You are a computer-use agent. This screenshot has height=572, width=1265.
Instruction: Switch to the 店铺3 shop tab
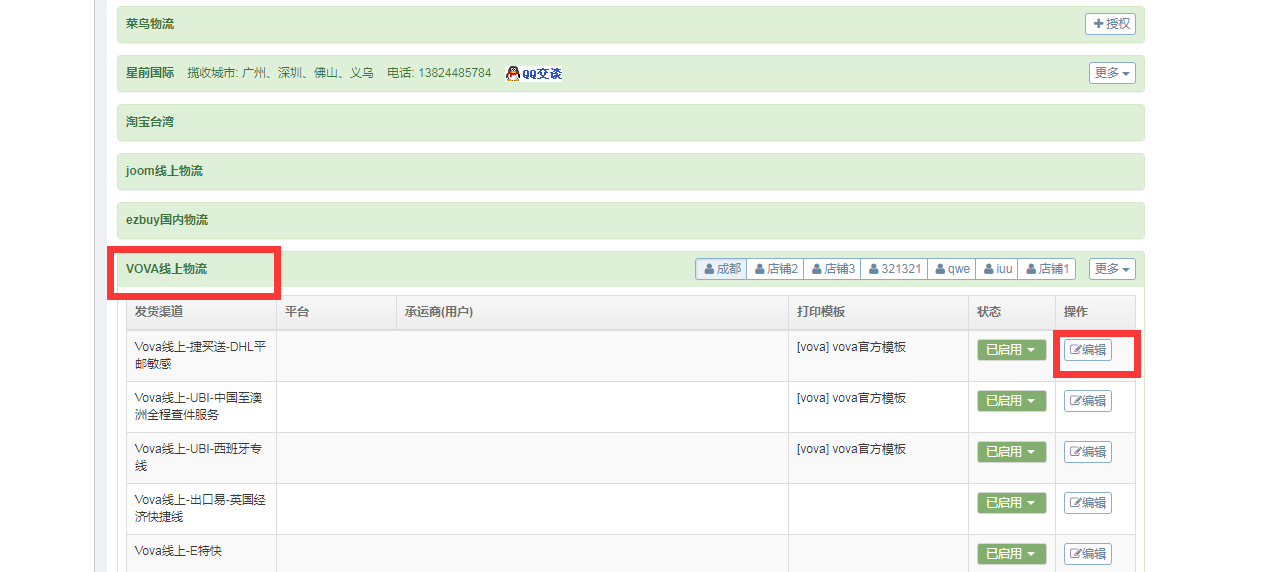tap(832, 269)
